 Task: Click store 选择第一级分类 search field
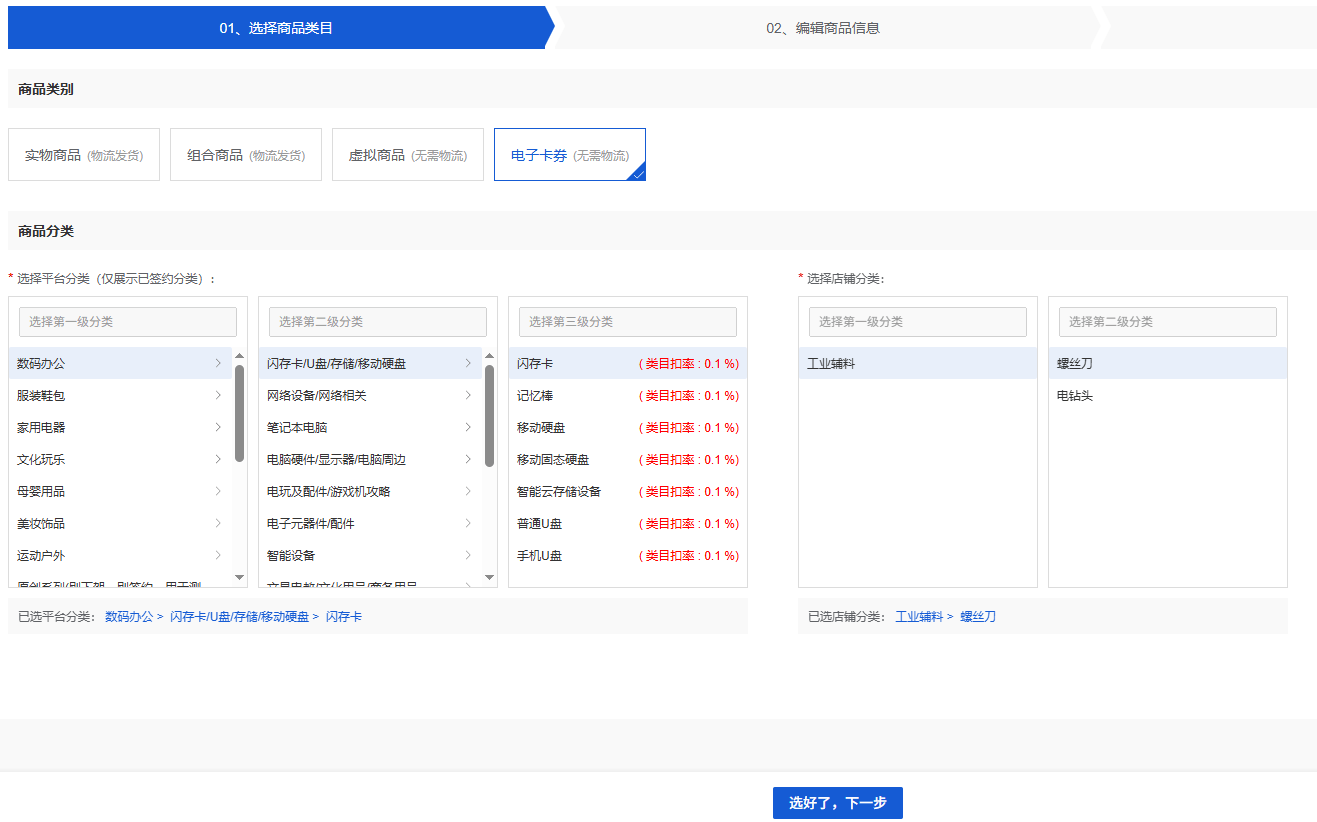(x=918, y=322)
